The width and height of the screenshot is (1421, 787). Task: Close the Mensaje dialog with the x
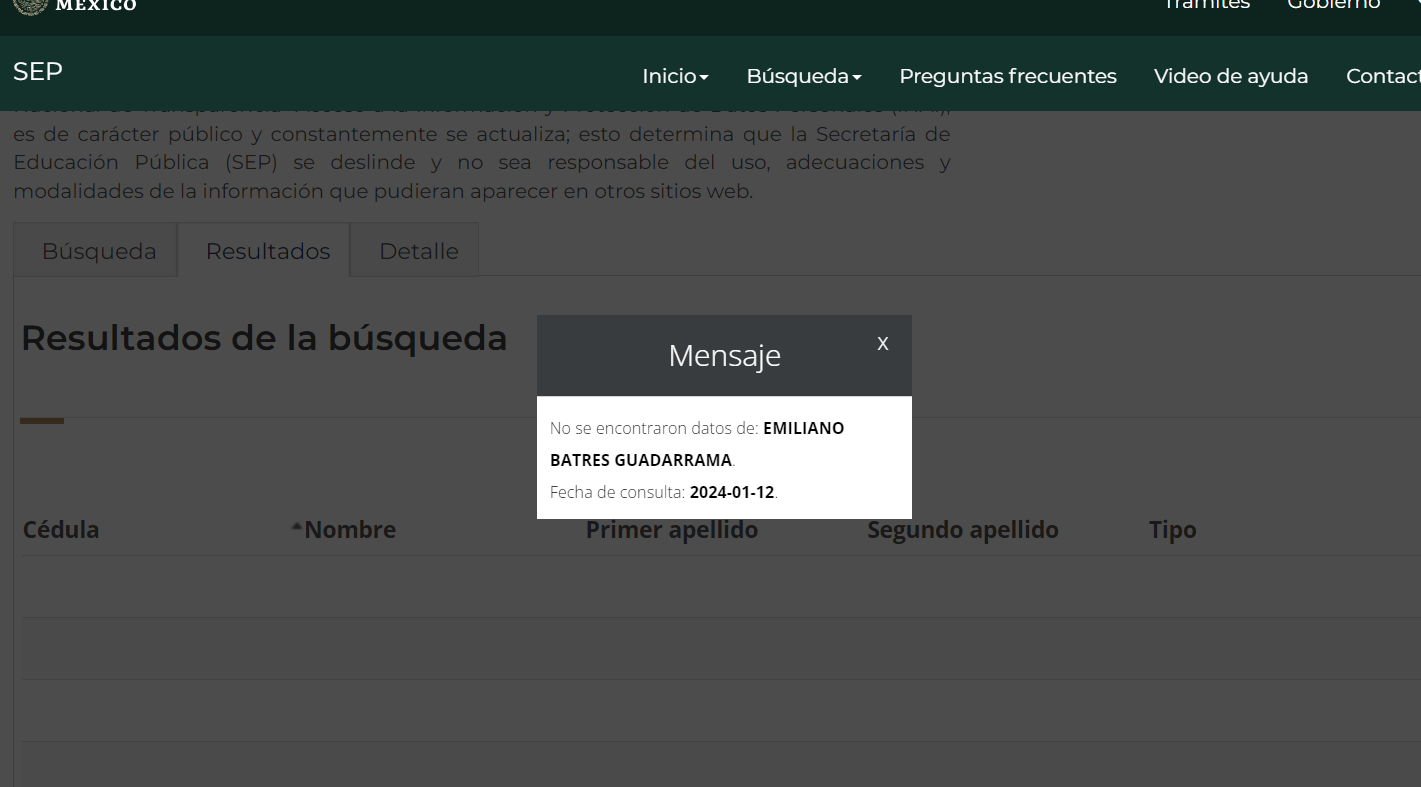(882, 344)
